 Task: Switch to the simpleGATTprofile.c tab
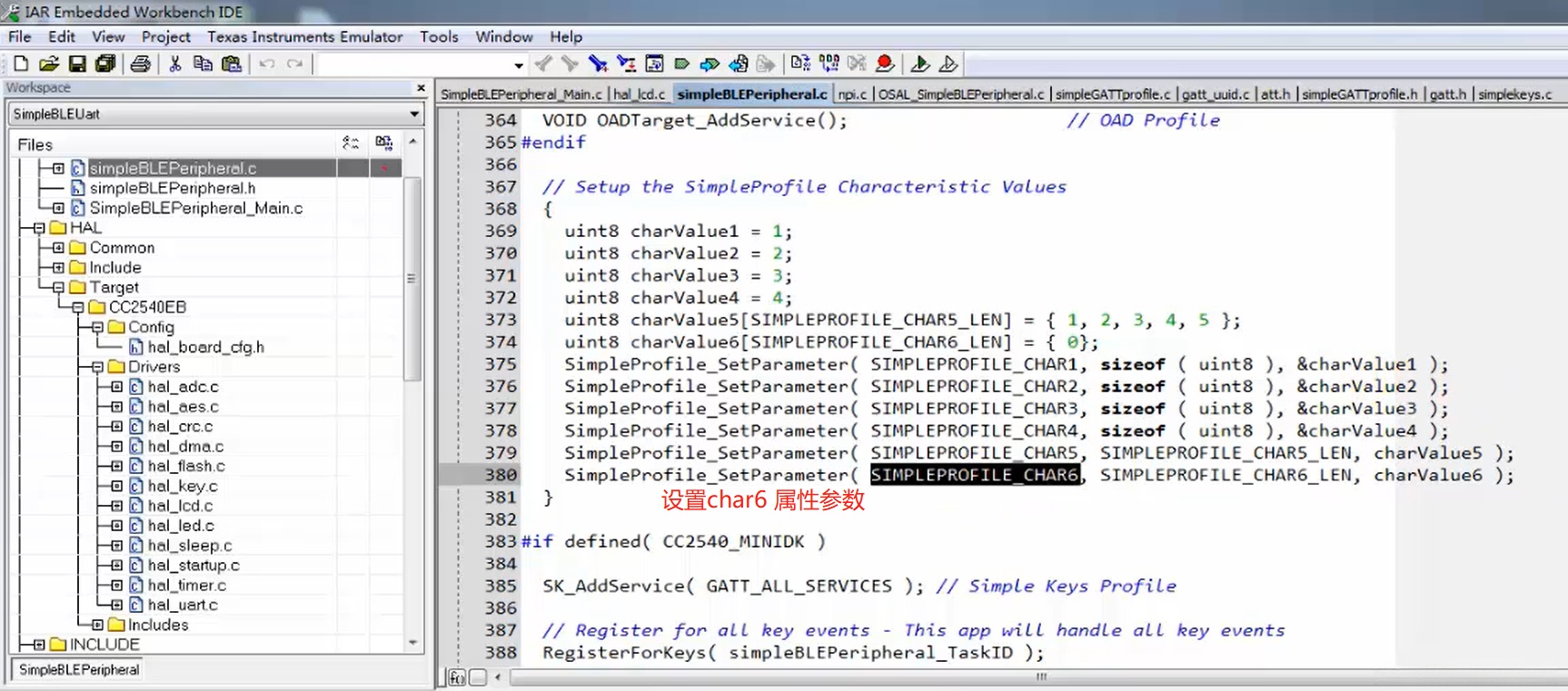(x=1112, y=94)
